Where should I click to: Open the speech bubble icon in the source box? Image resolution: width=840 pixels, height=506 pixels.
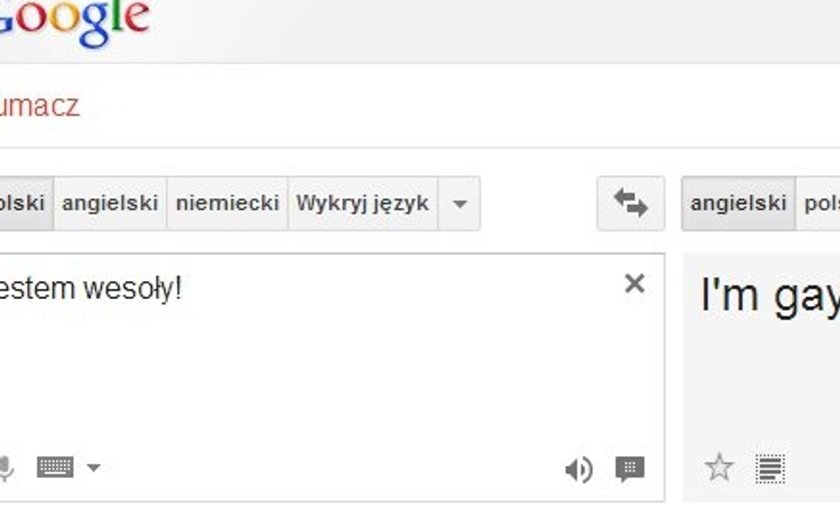[629, 469]
